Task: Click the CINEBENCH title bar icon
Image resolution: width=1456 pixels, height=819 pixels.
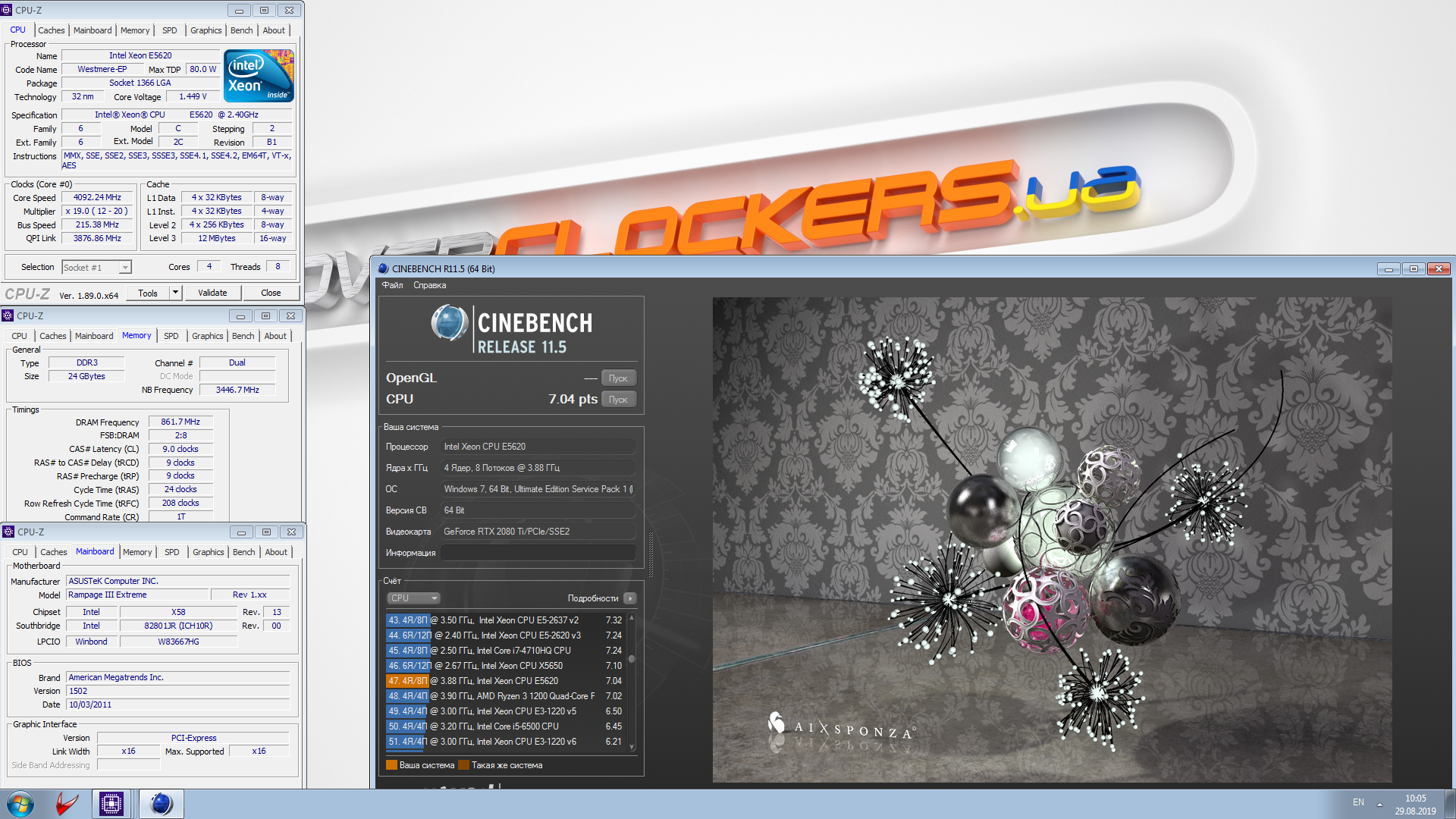Action: (x=383, y=268)
